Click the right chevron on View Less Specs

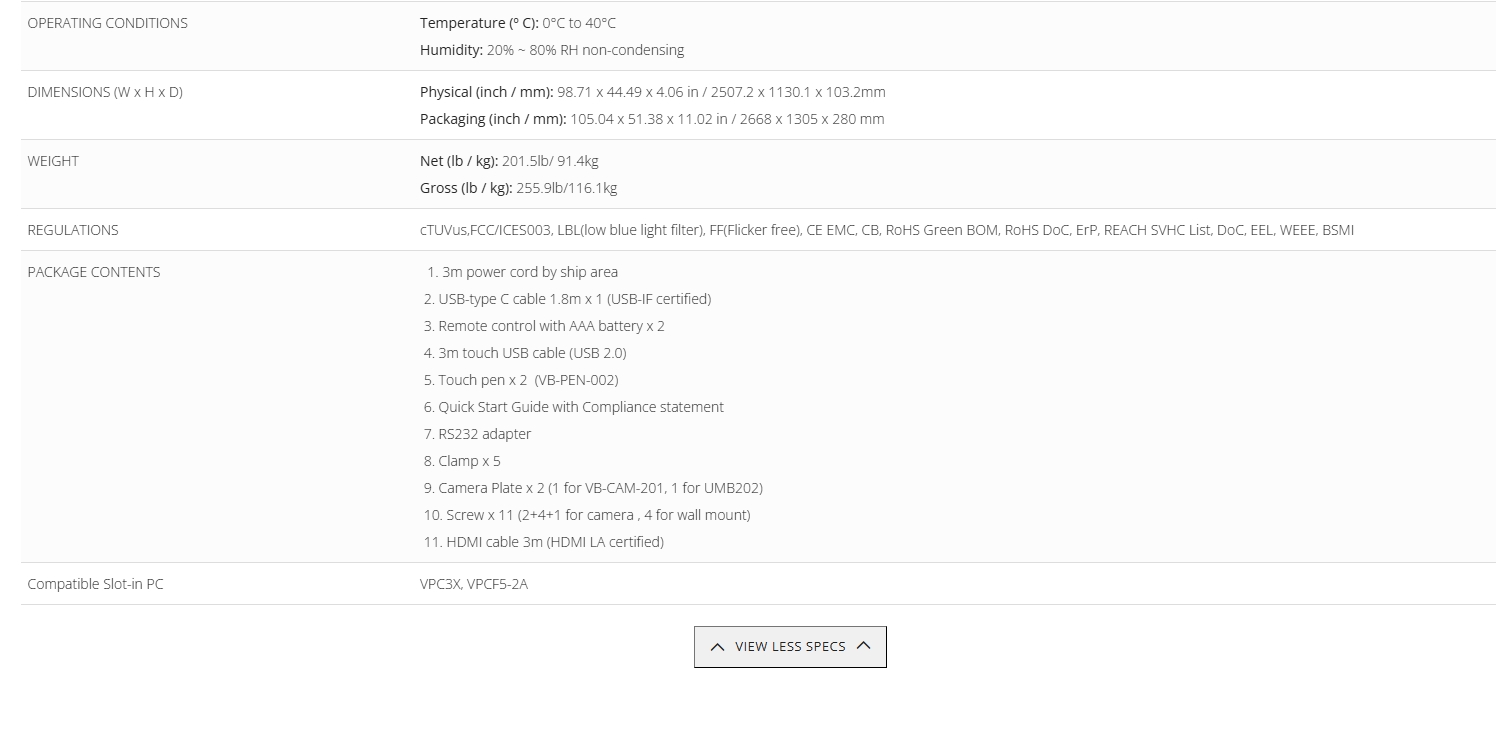click(x=864, y=646)
